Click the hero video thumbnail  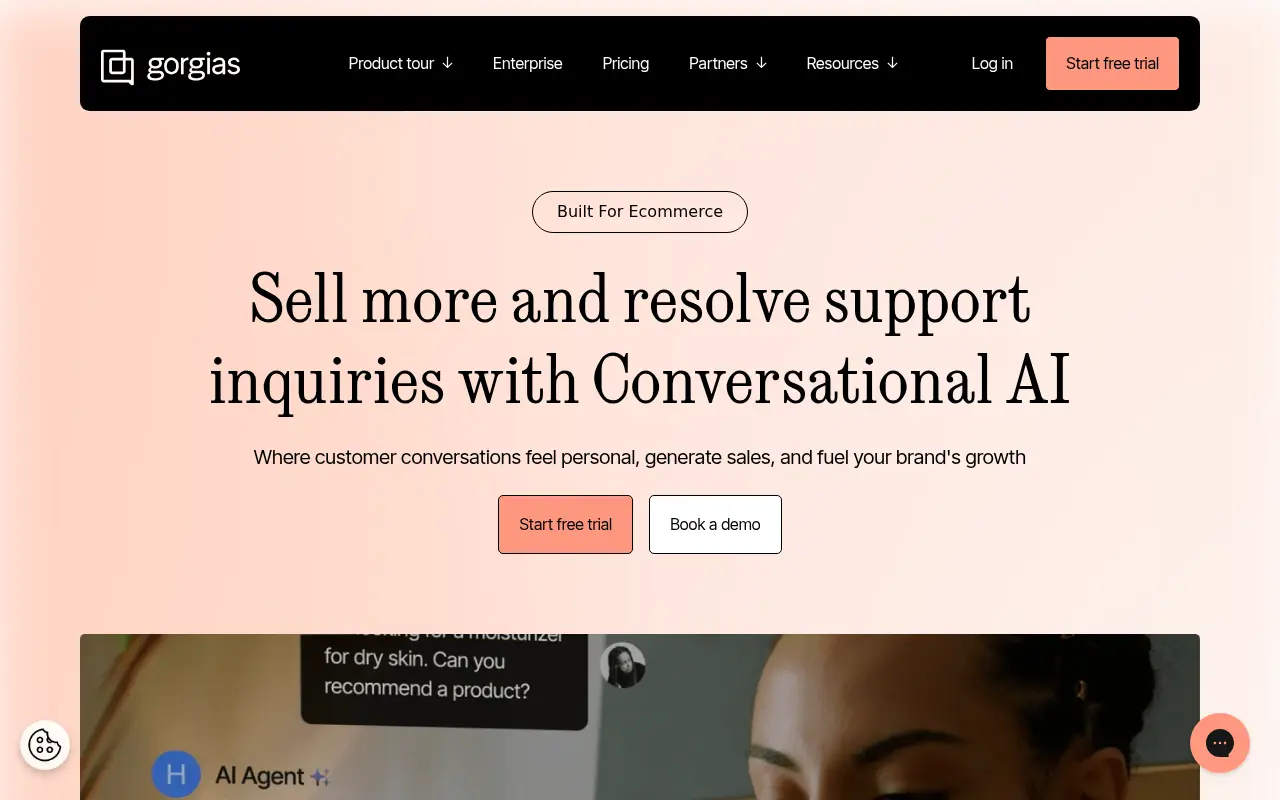point(640,717)
